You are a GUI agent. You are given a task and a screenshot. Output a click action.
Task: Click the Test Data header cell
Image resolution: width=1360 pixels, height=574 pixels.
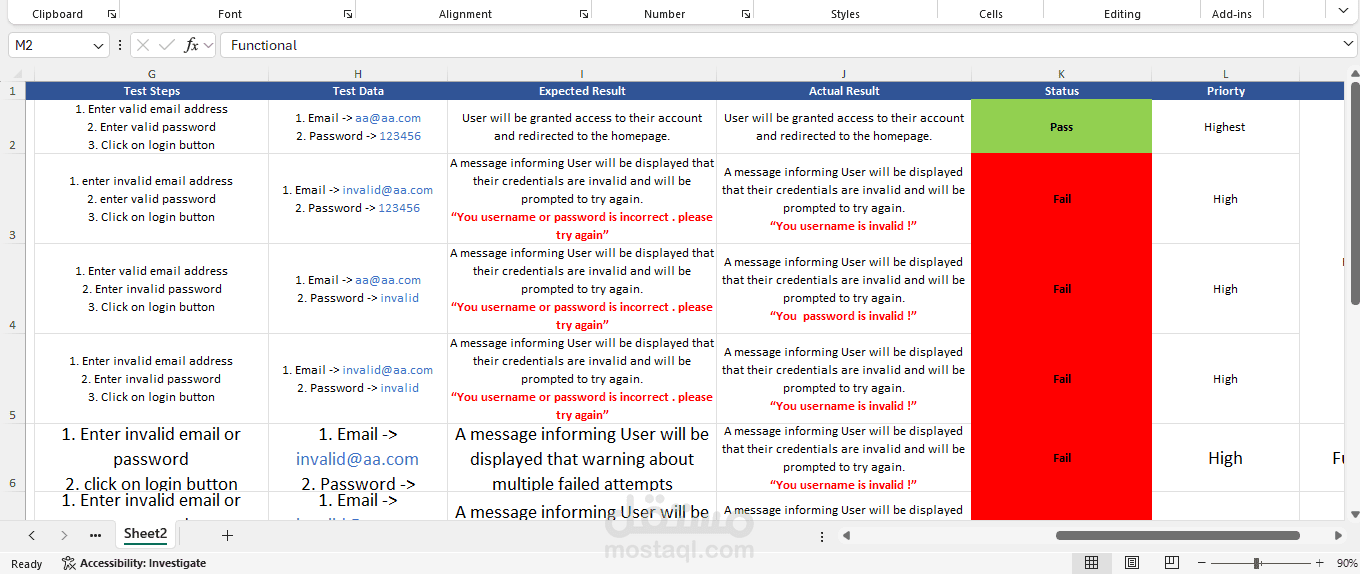pyautogui.click(x=358, y=91)
